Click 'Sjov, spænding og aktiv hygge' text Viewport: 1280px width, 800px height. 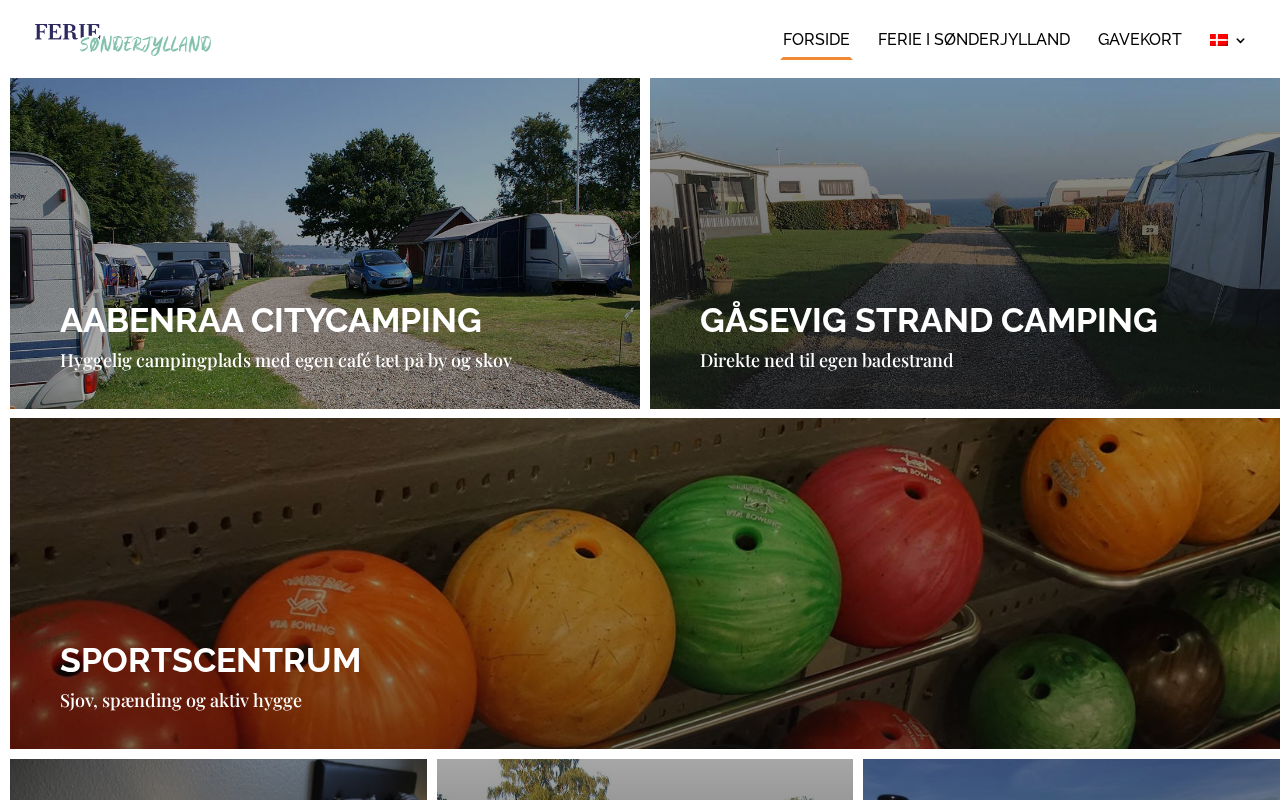coord(181,700)
